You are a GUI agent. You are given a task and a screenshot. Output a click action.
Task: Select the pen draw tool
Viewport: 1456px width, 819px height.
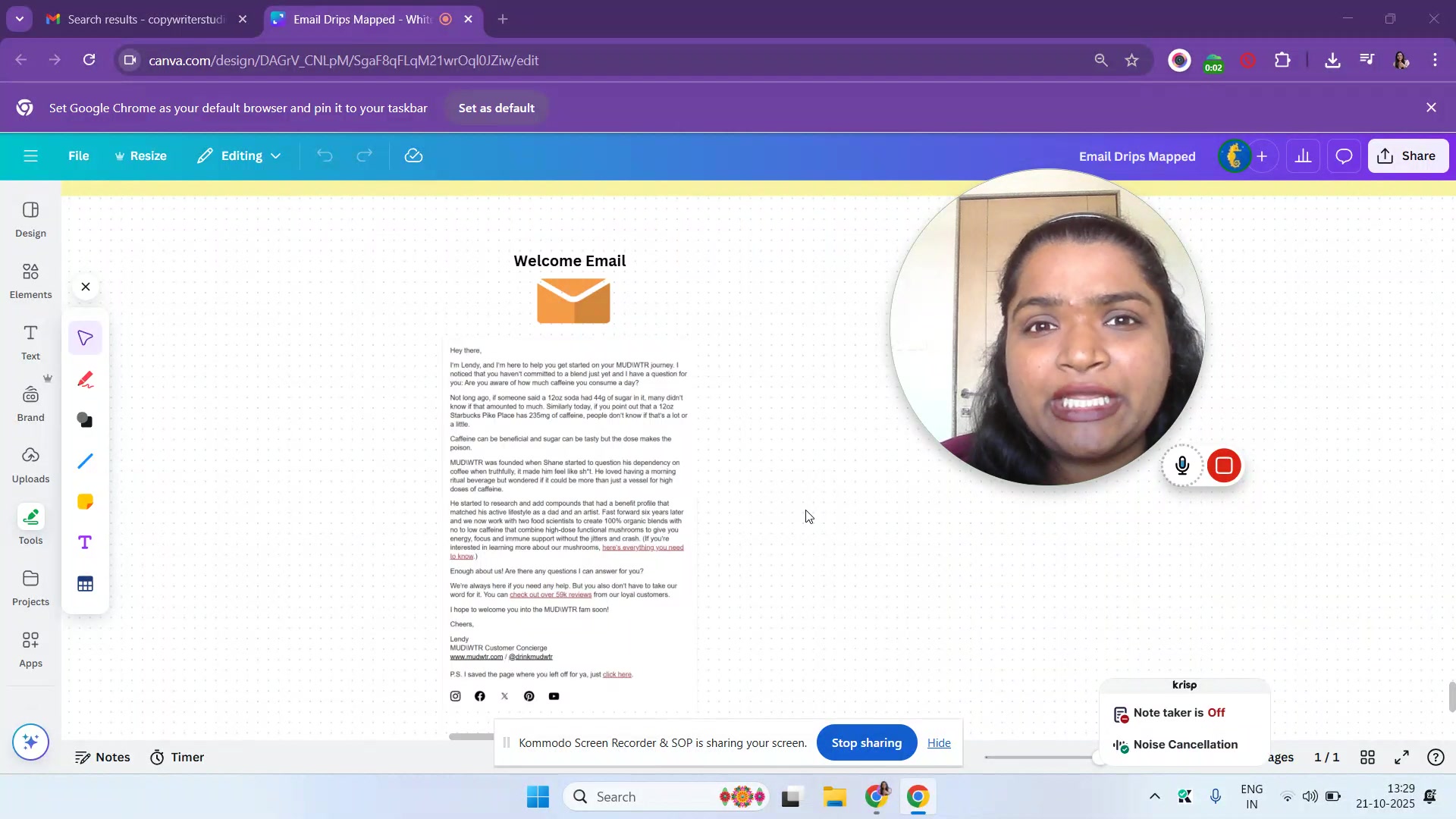[x=85, y=380]
